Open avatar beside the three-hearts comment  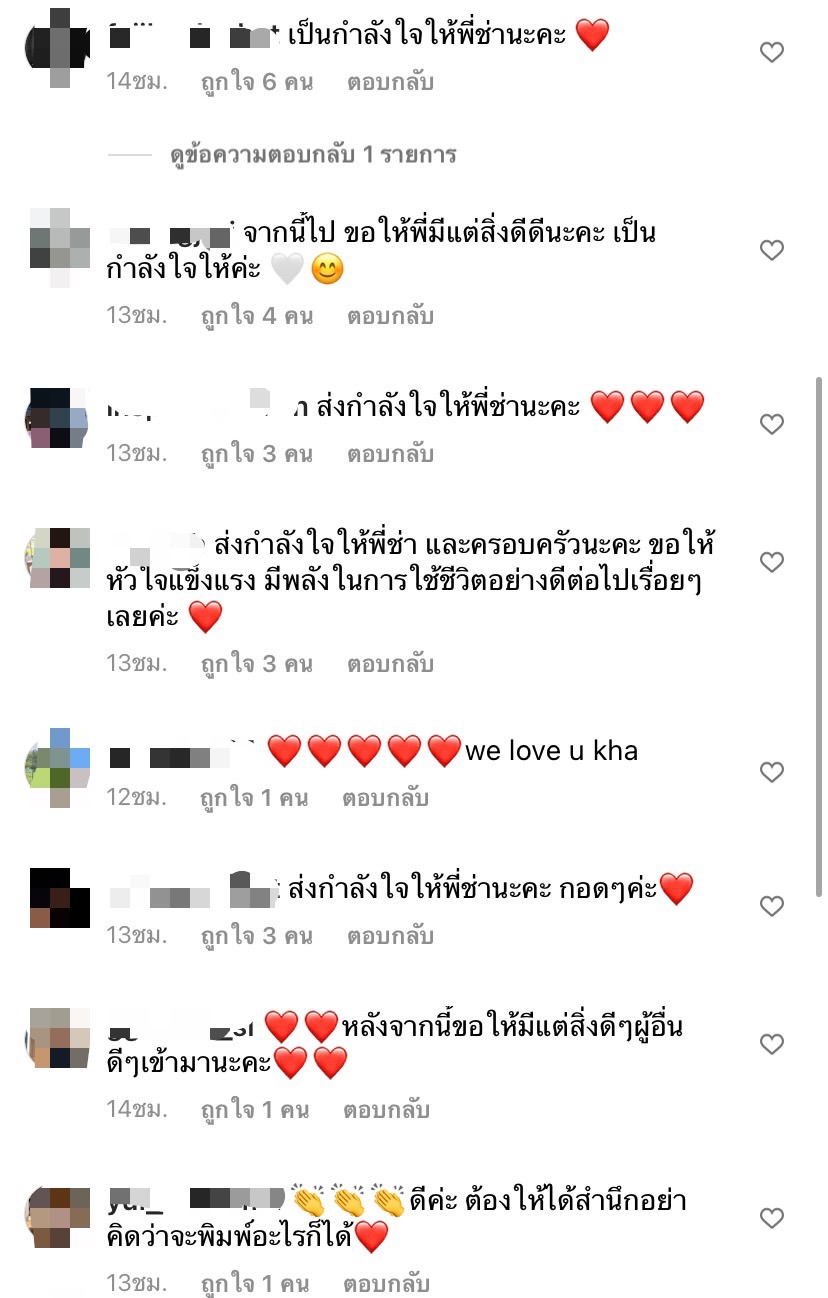coord(57,418)
